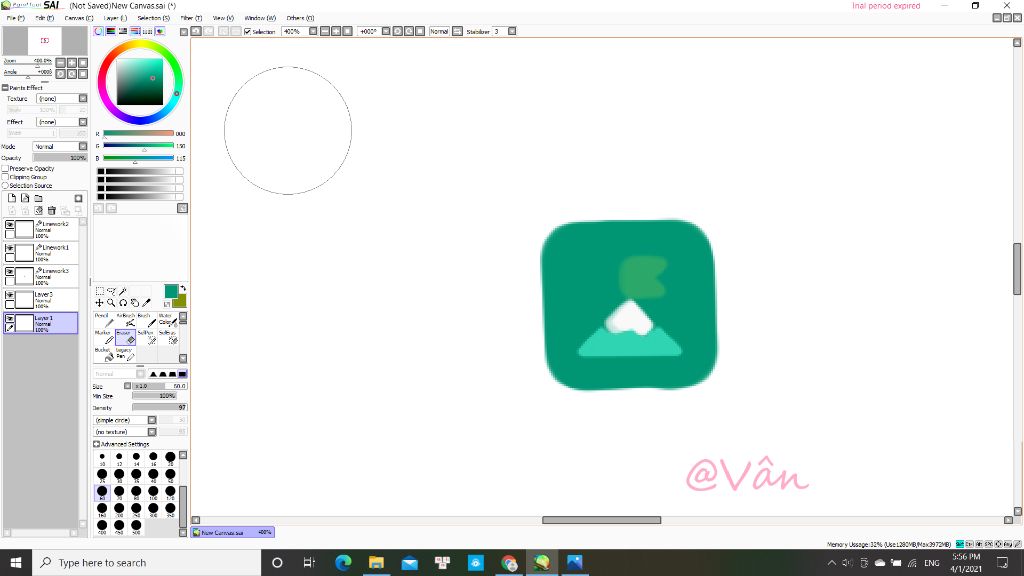Select the eyedropper color picker tool
This screenshot has width=1024, height=576.
click(146, 303)
